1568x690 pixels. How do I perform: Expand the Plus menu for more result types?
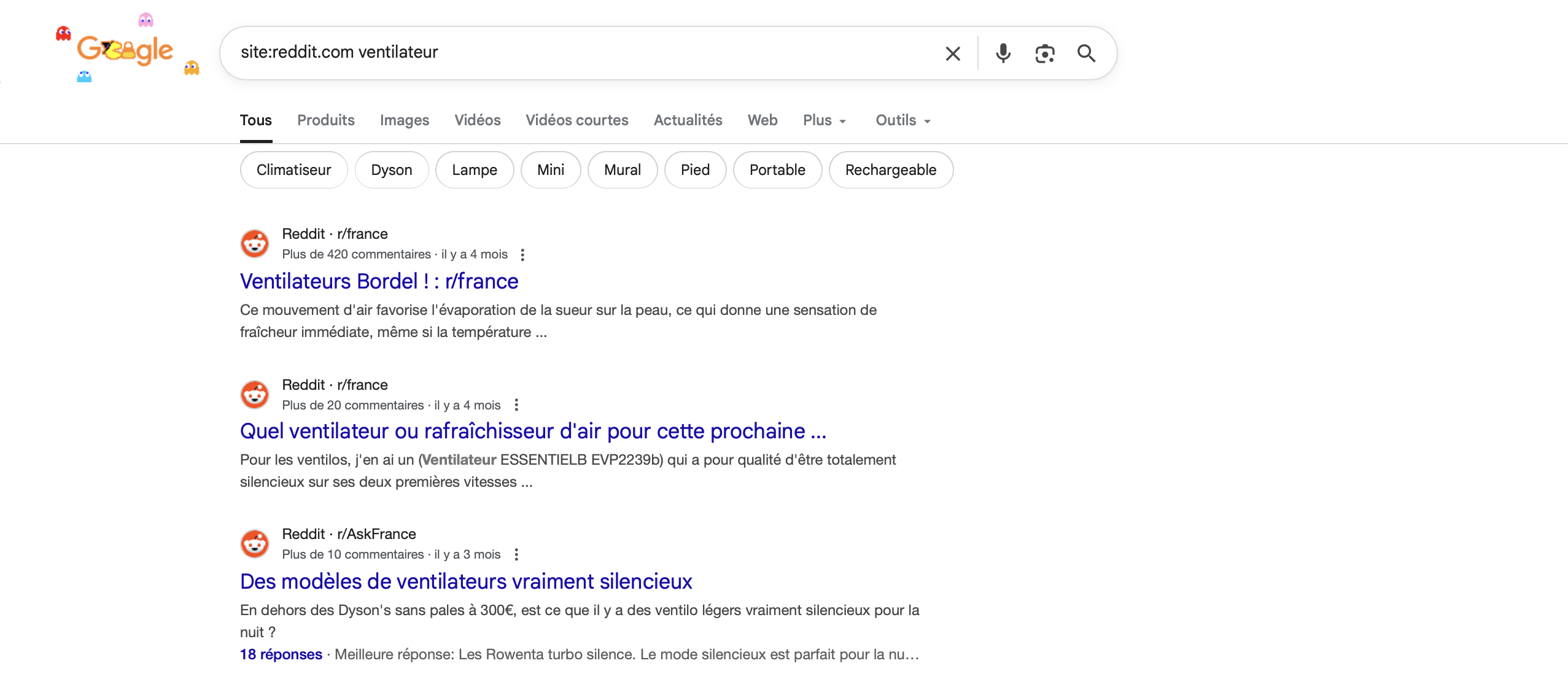824,120
